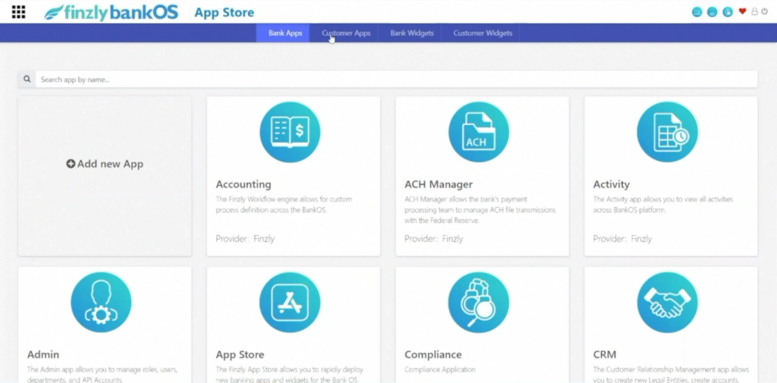Open the CRM handshake icon
777x383 pixels.
667,302
